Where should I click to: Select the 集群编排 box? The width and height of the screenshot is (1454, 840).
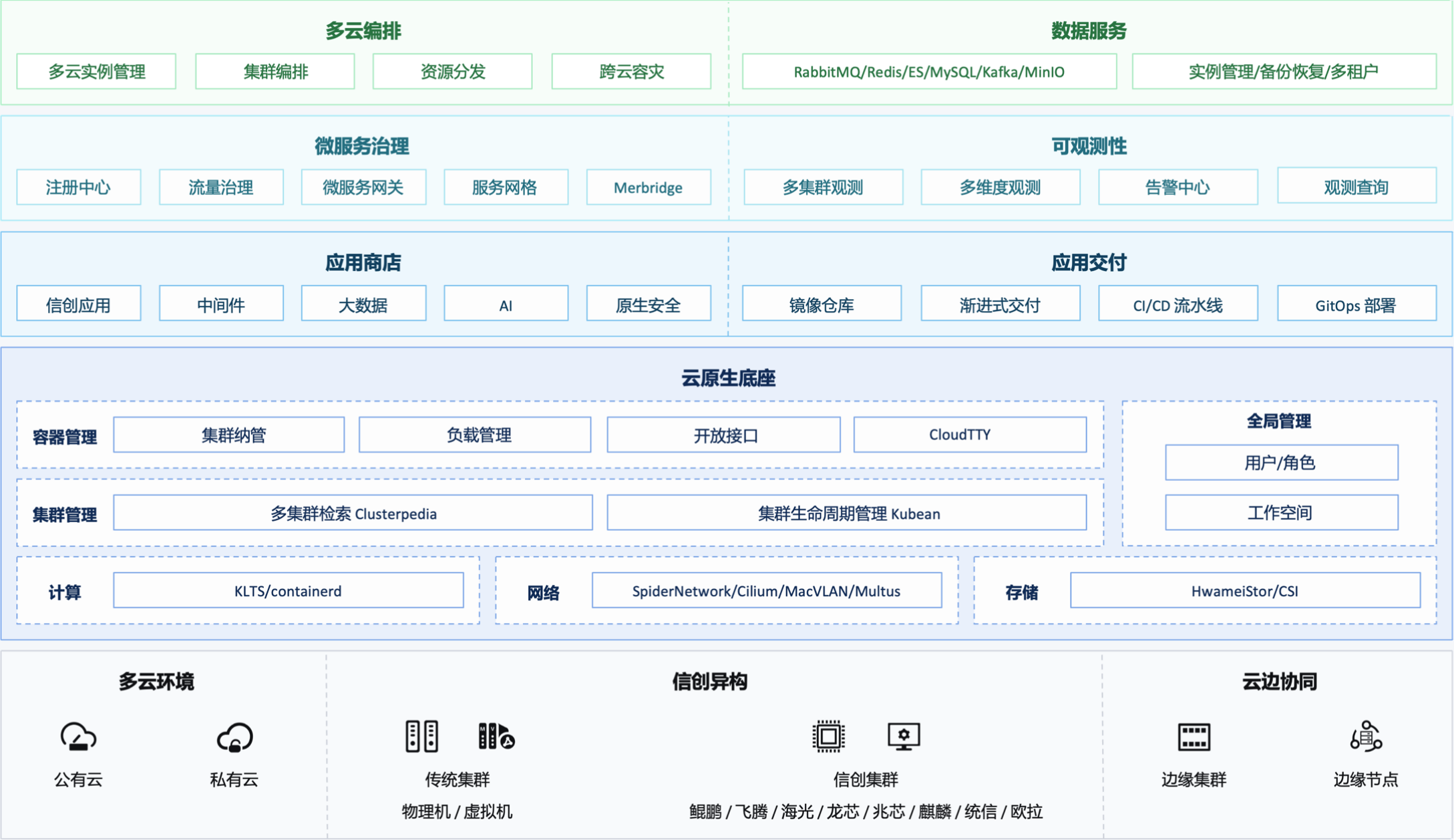tap(275, 71)
